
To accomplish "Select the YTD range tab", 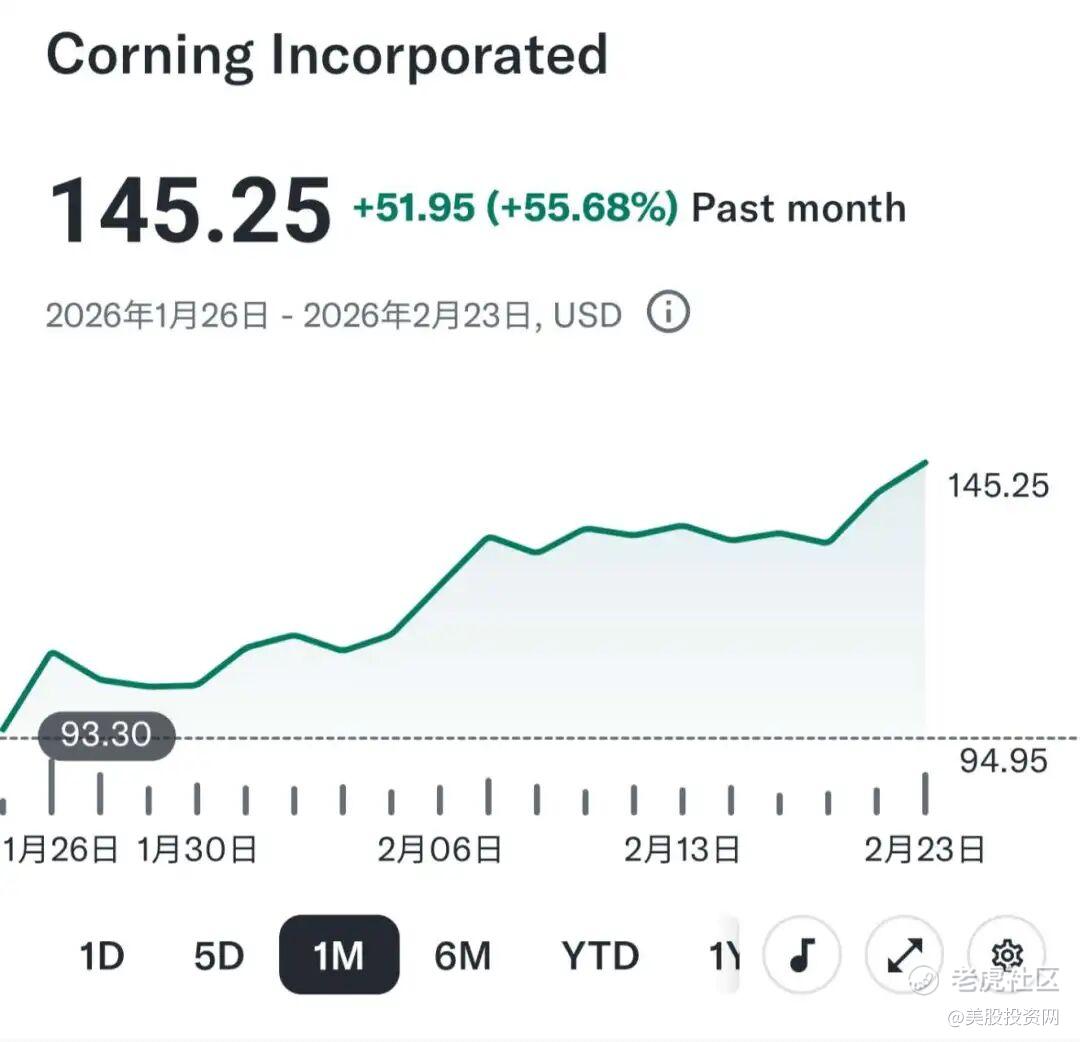I will pyautogui.click(x=600, y=957).
